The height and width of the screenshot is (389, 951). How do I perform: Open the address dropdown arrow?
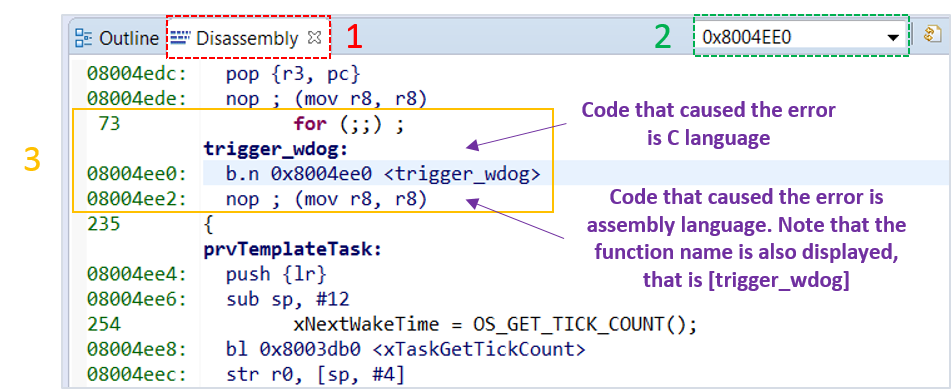tap(893, 38)
